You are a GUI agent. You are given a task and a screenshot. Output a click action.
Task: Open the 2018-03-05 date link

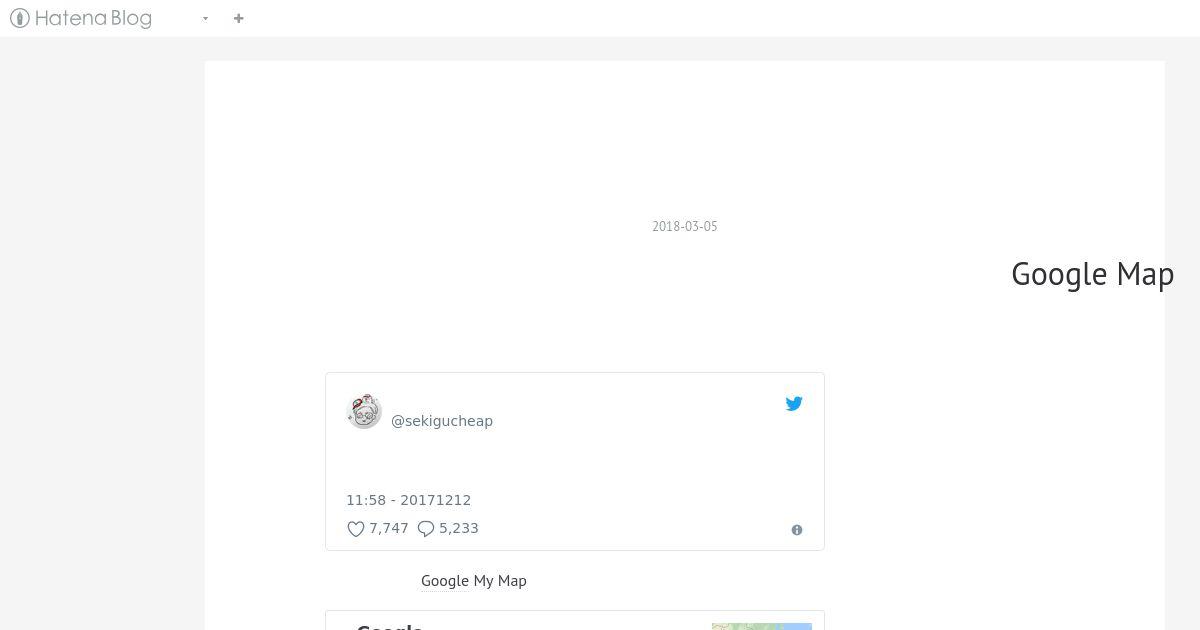(684, 226)
